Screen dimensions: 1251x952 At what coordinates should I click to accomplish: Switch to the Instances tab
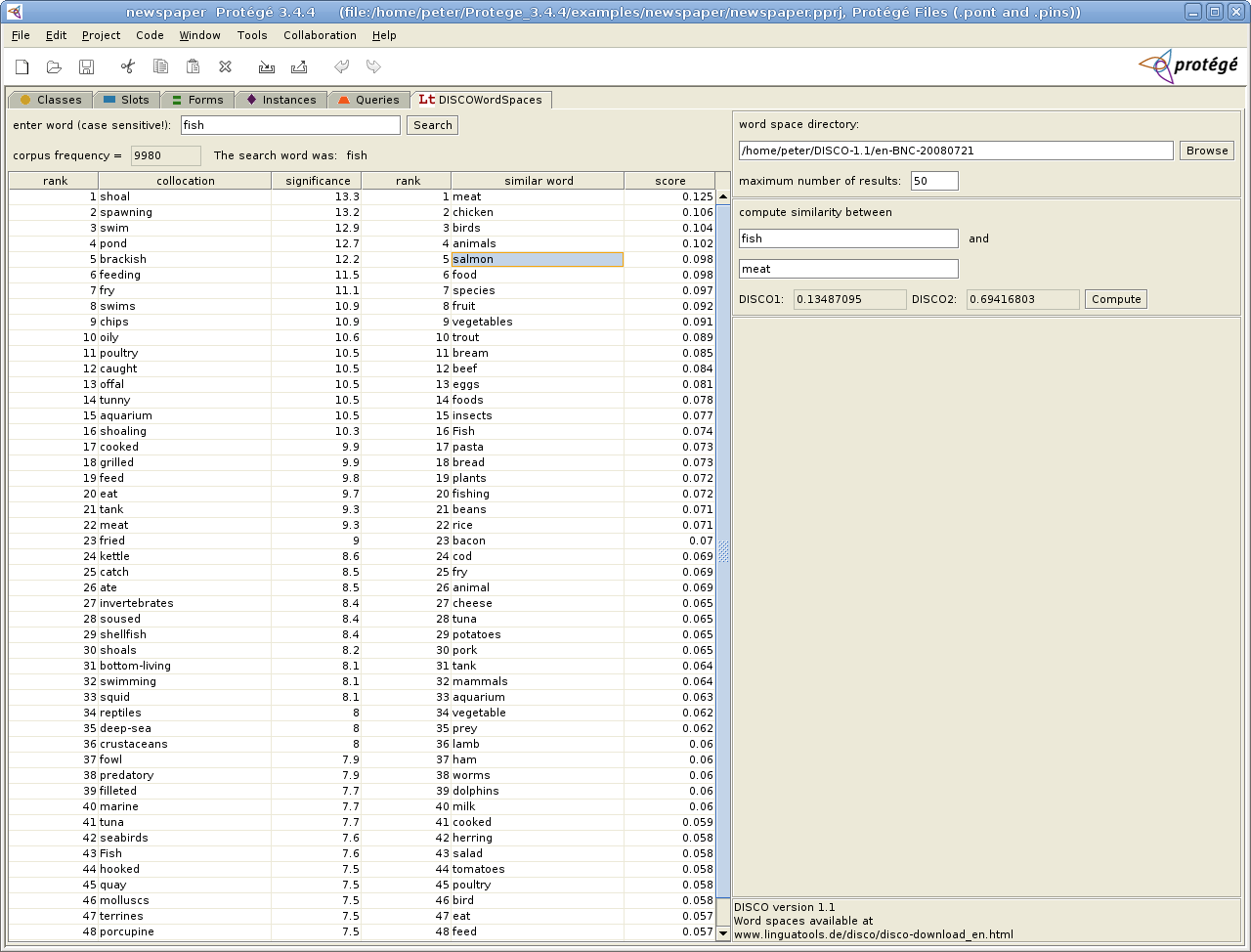pos(280,100)
